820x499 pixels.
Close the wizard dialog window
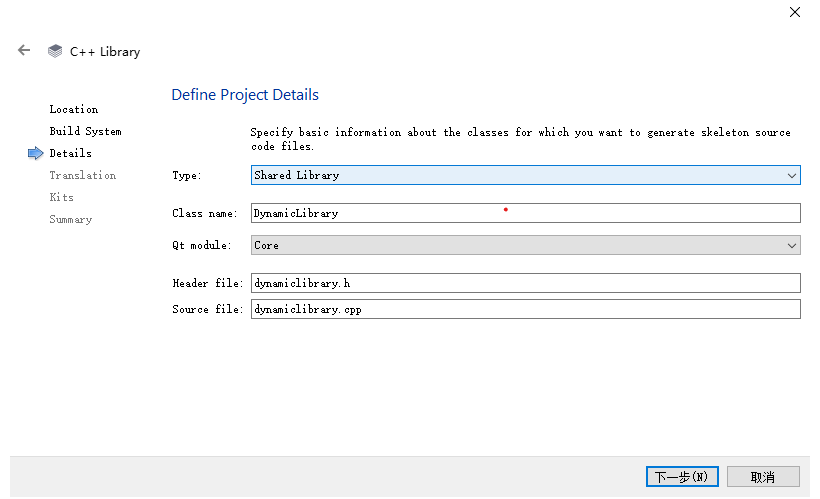click(x=795, y=12)
